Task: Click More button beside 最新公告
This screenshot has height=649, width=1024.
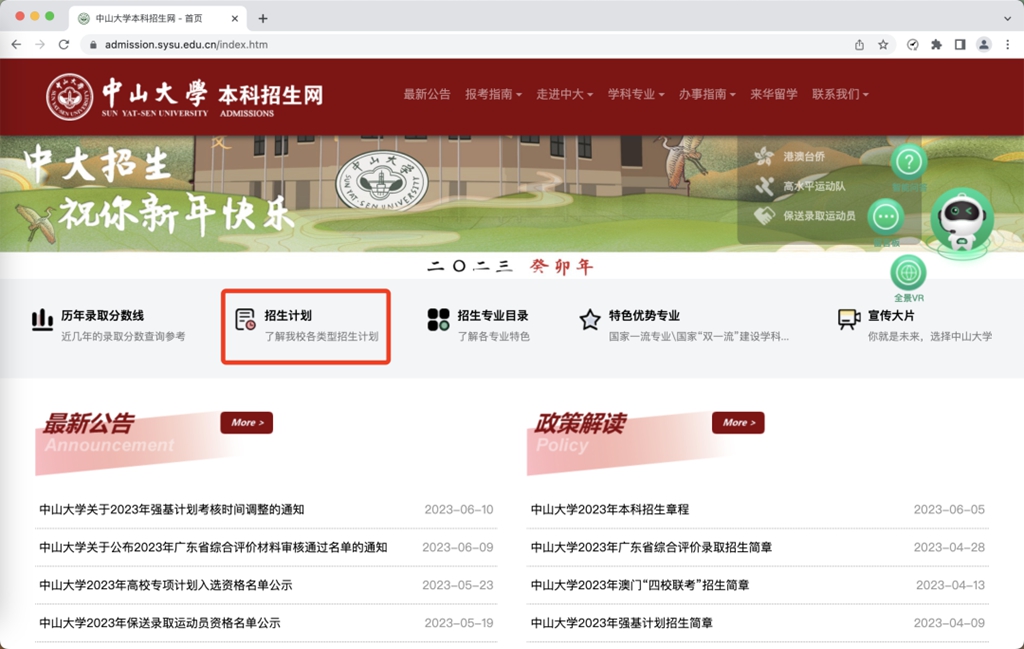Action: tap(247, 422)
